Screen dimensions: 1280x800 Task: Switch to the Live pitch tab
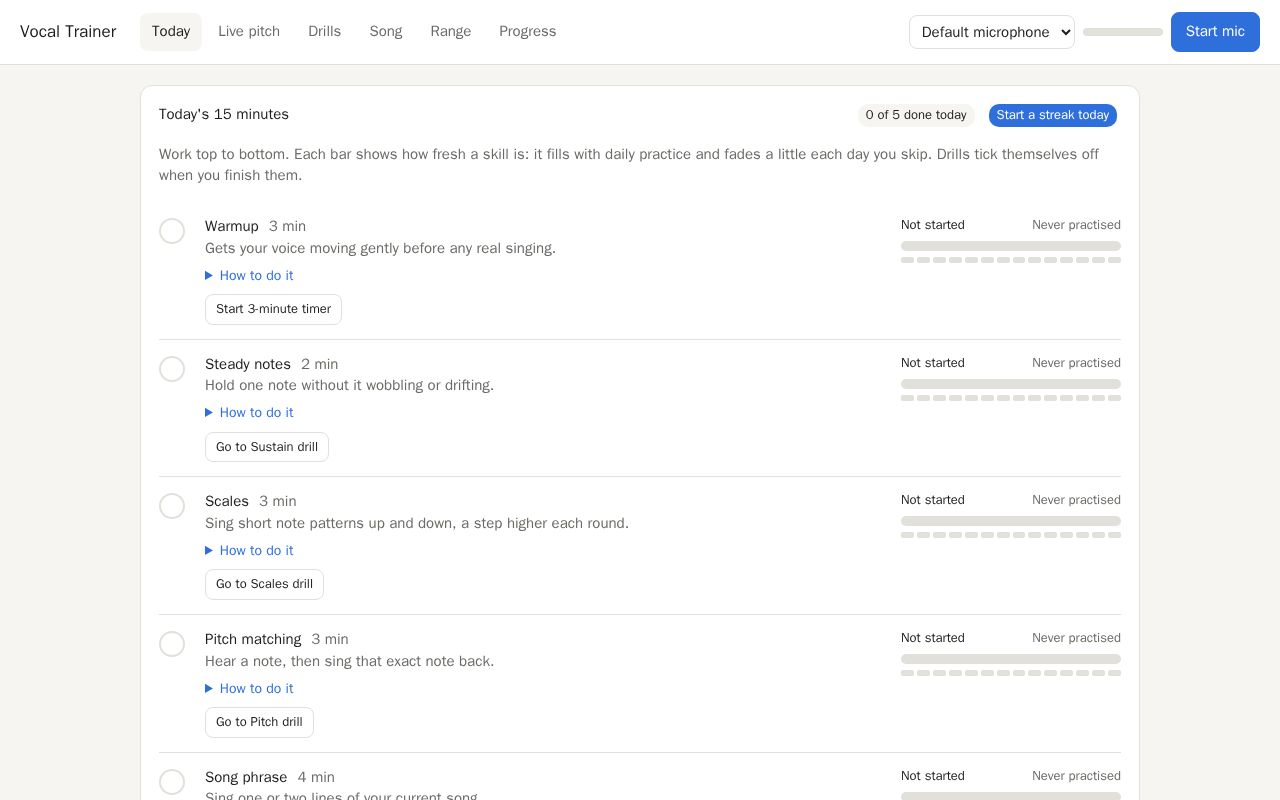[249, 32]
